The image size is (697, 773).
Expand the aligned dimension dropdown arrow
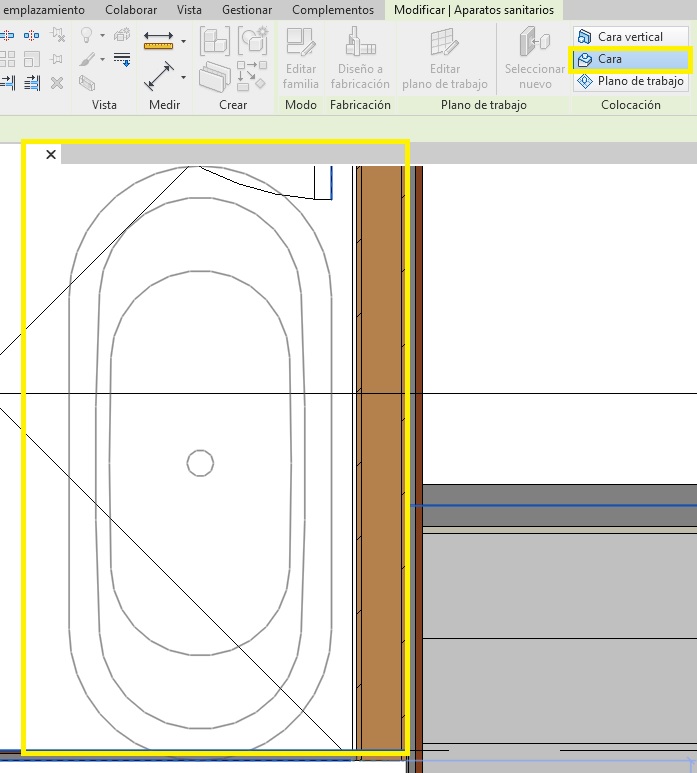pos(184,78)
